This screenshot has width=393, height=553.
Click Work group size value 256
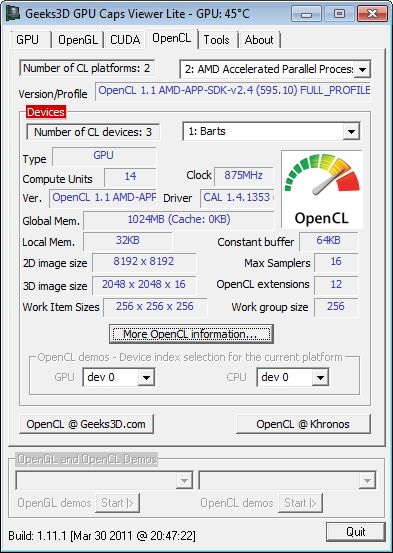336,307
